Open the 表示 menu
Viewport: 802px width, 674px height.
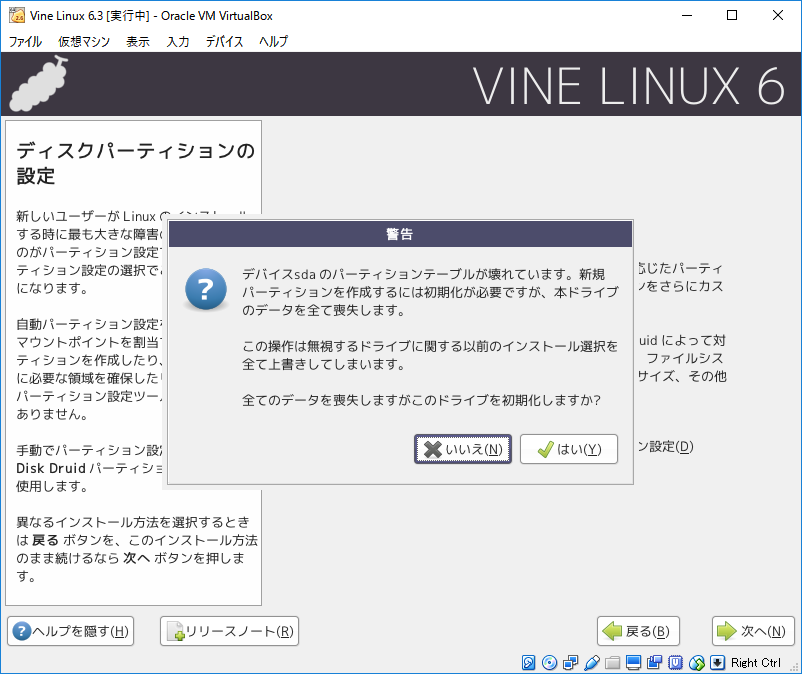click(x=138, y=41)
